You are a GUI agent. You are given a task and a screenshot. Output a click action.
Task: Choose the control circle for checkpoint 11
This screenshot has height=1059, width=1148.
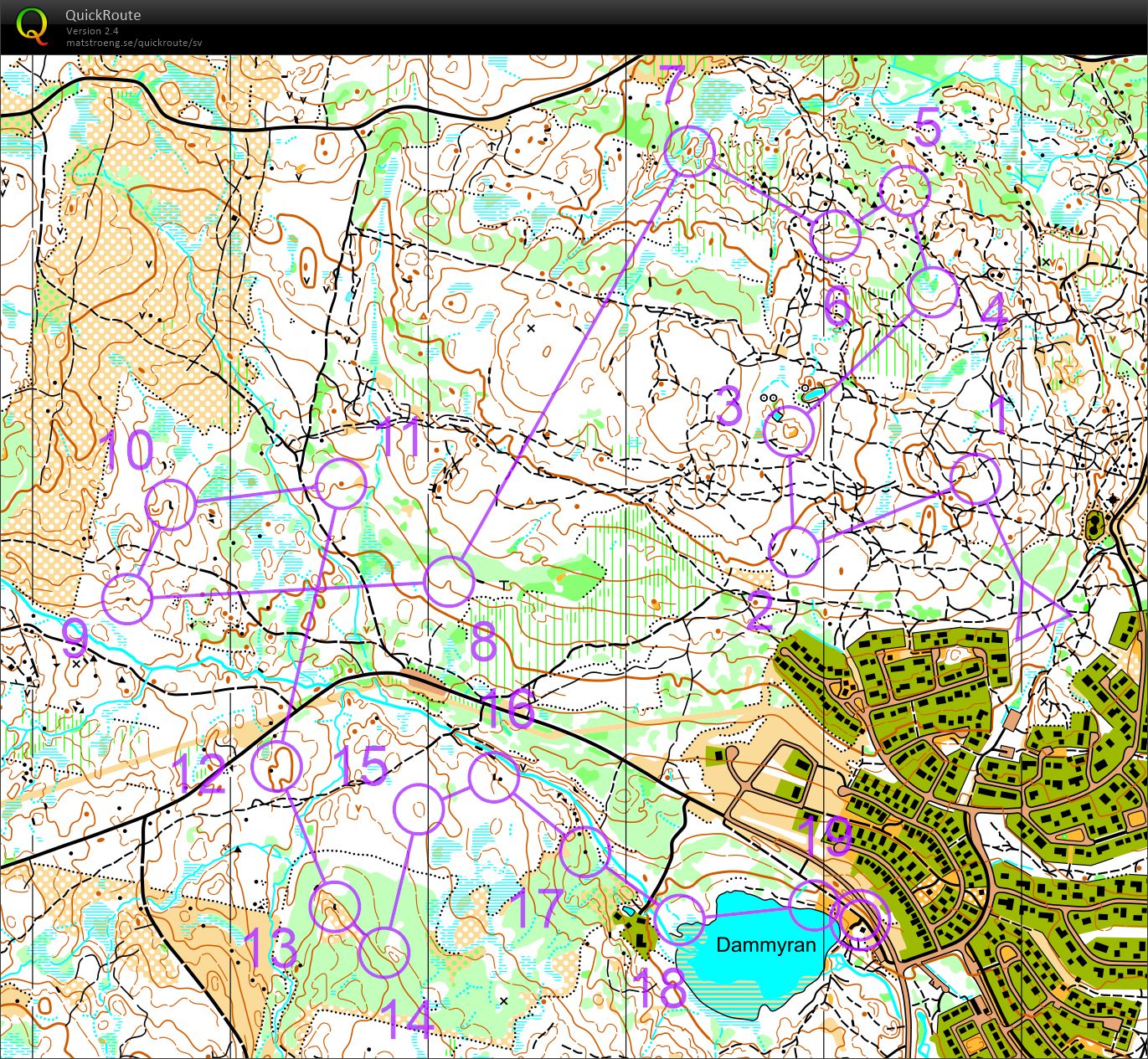tap(342, 484)
